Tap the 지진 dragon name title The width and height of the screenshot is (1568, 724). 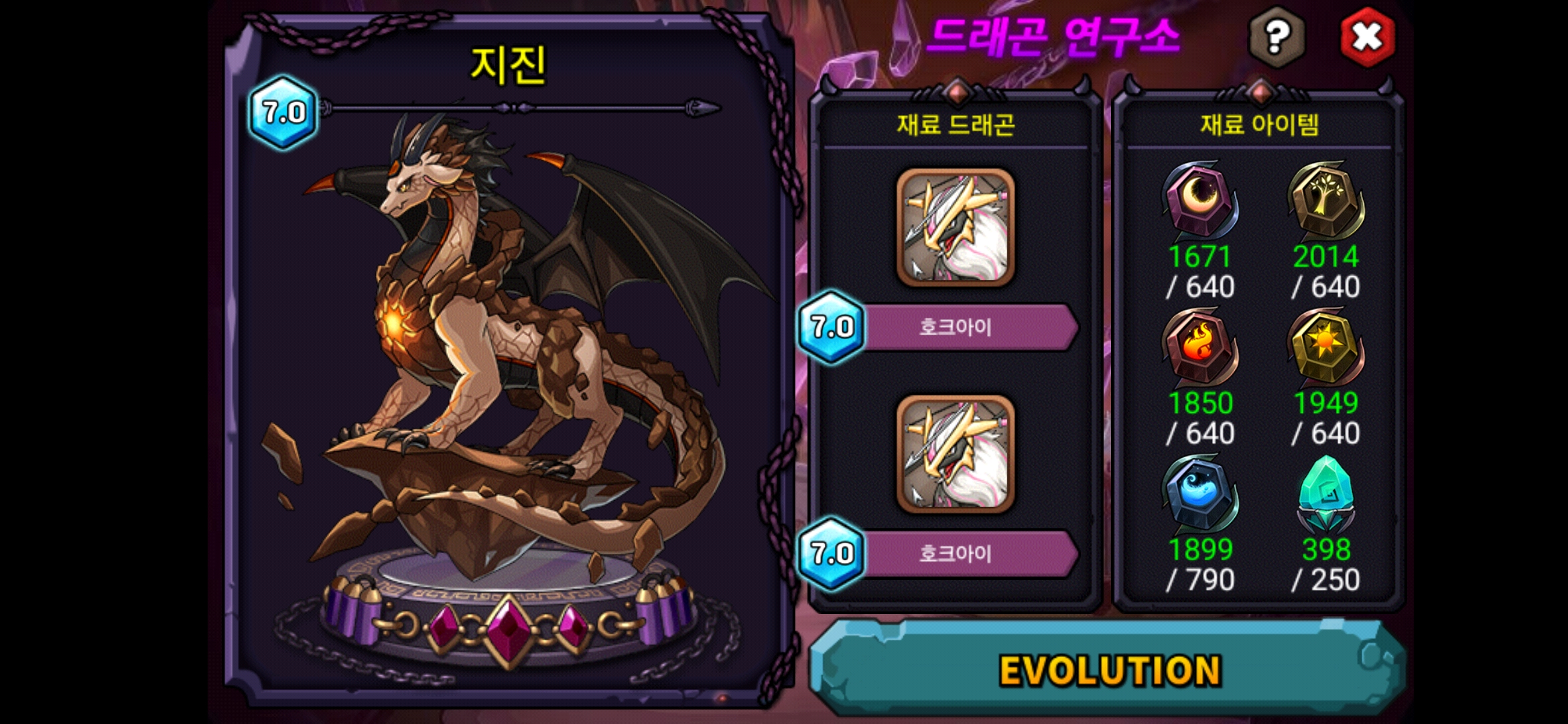tap(509, 65)
